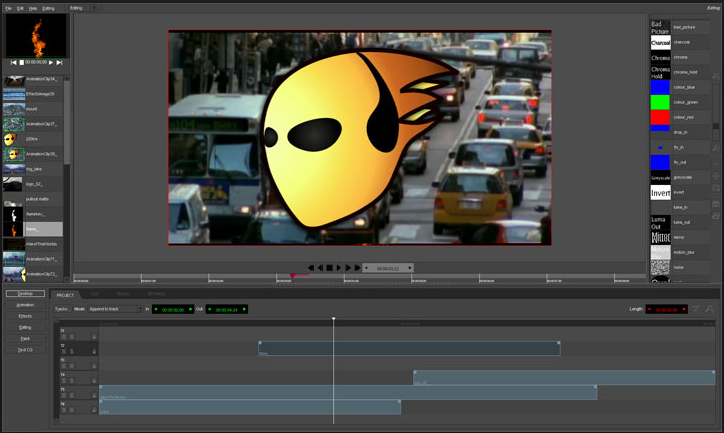The image size is (724, 433).
Task: Click rewind to start under the main preview
Action: click(x=311, y=268)
